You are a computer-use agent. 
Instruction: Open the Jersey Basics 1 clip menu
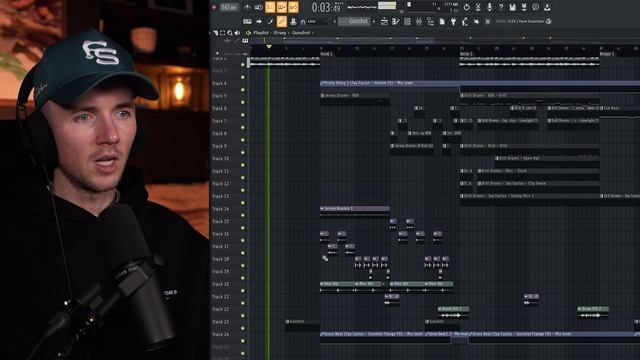coord(322,209)
